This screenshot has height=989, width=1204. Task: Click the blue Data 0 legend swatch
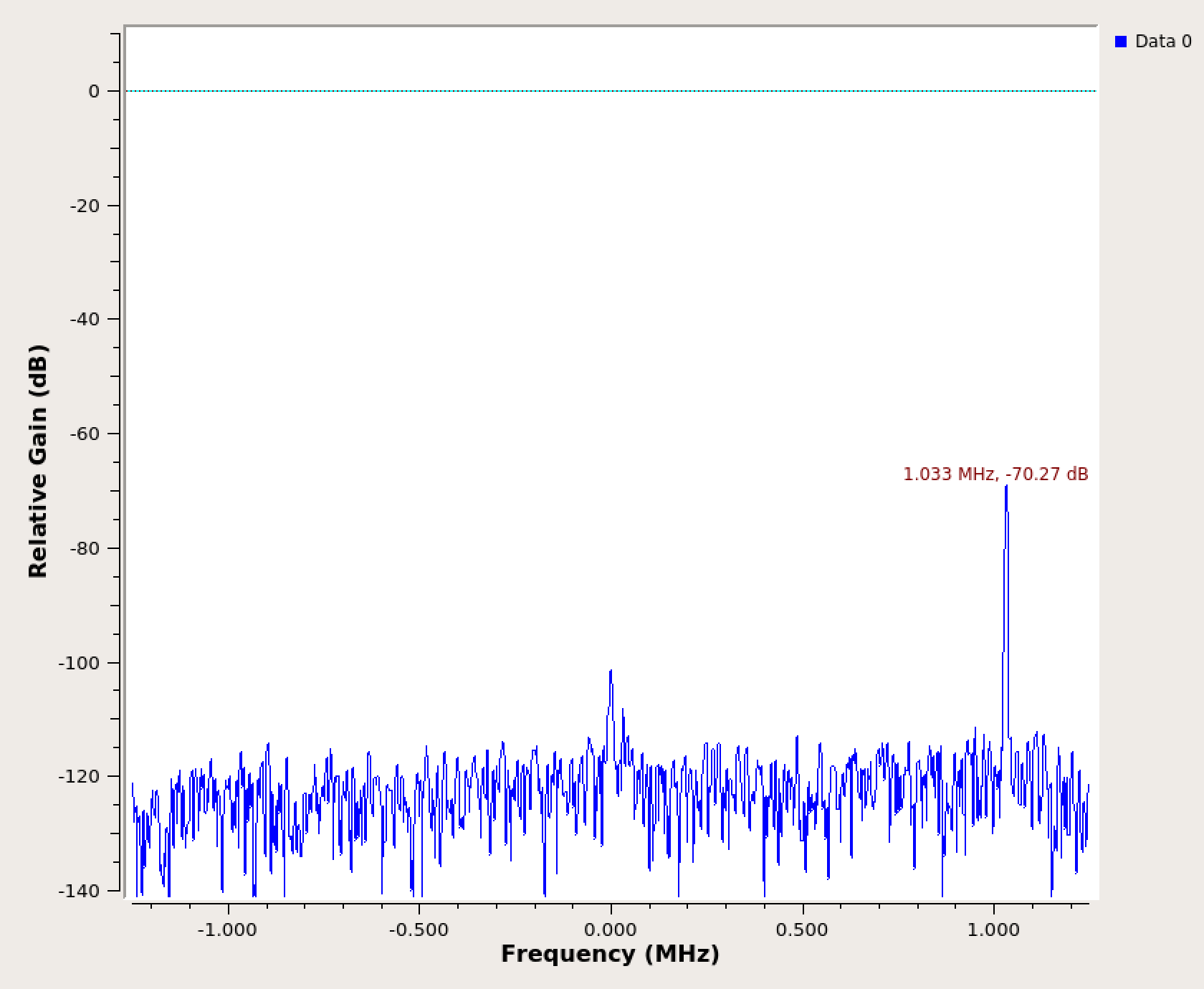click(1121, 42)
